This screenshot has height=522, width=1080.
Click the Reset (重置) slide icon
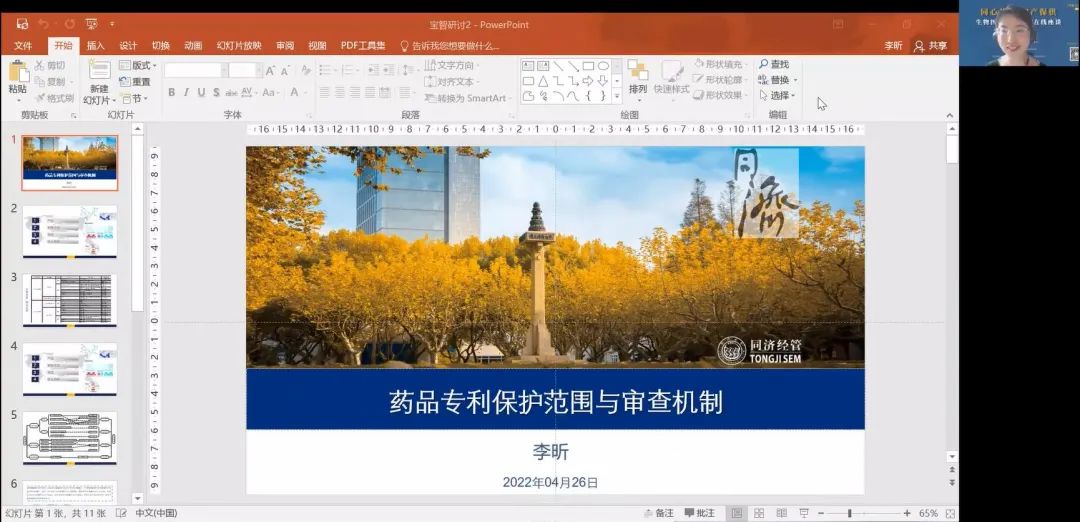(135, 82)
